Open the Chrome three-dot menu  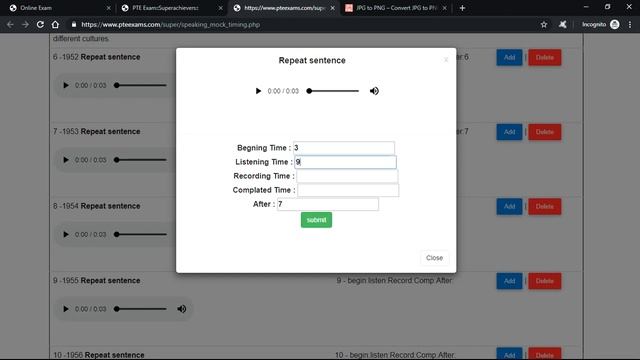coord(630,24)
